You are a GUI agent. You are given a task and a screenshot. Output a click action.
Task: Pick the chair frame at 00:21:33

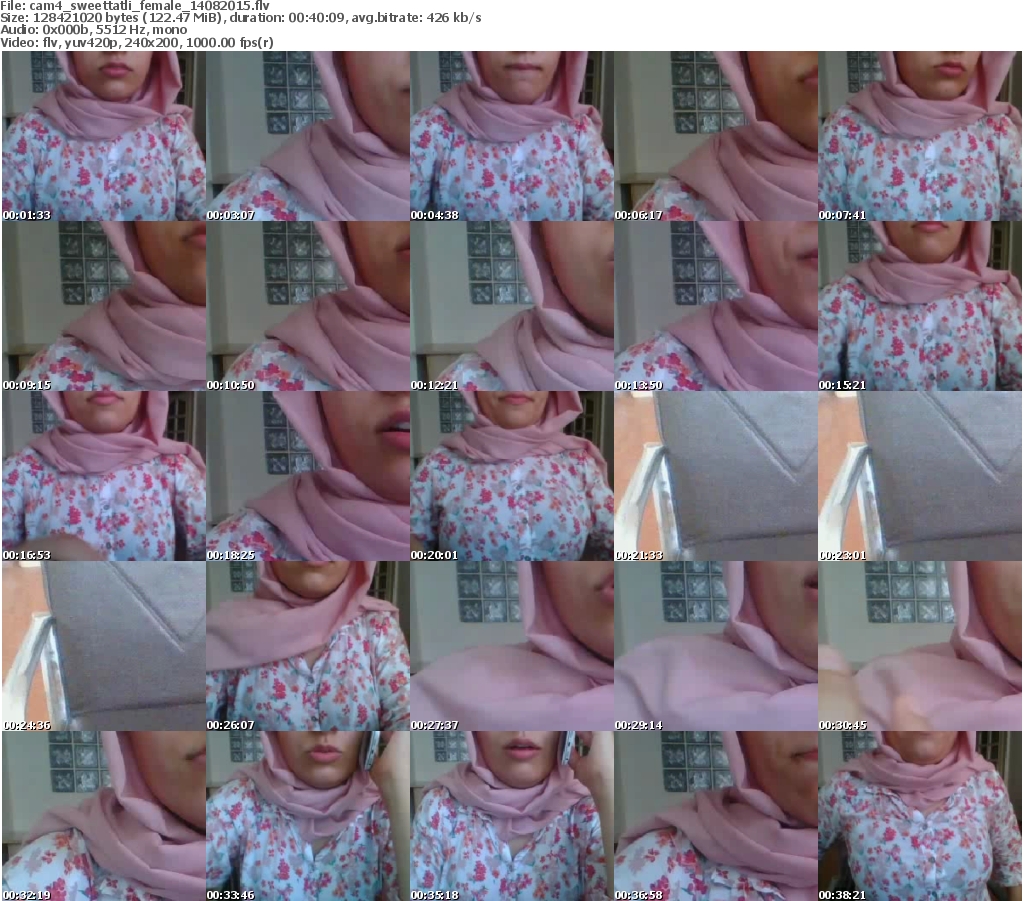[x=716, y=476]
